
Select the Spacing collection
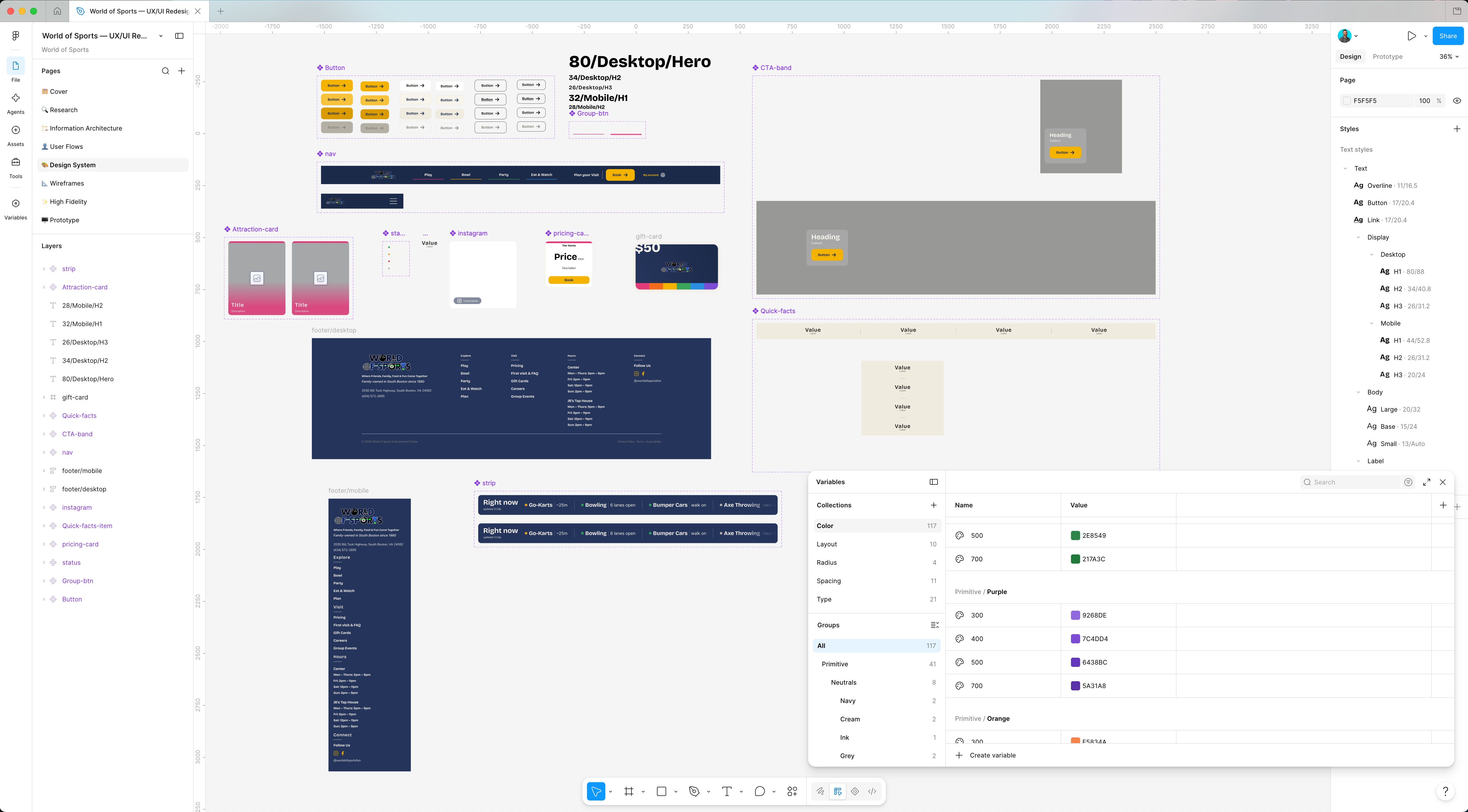coord(876,581)
